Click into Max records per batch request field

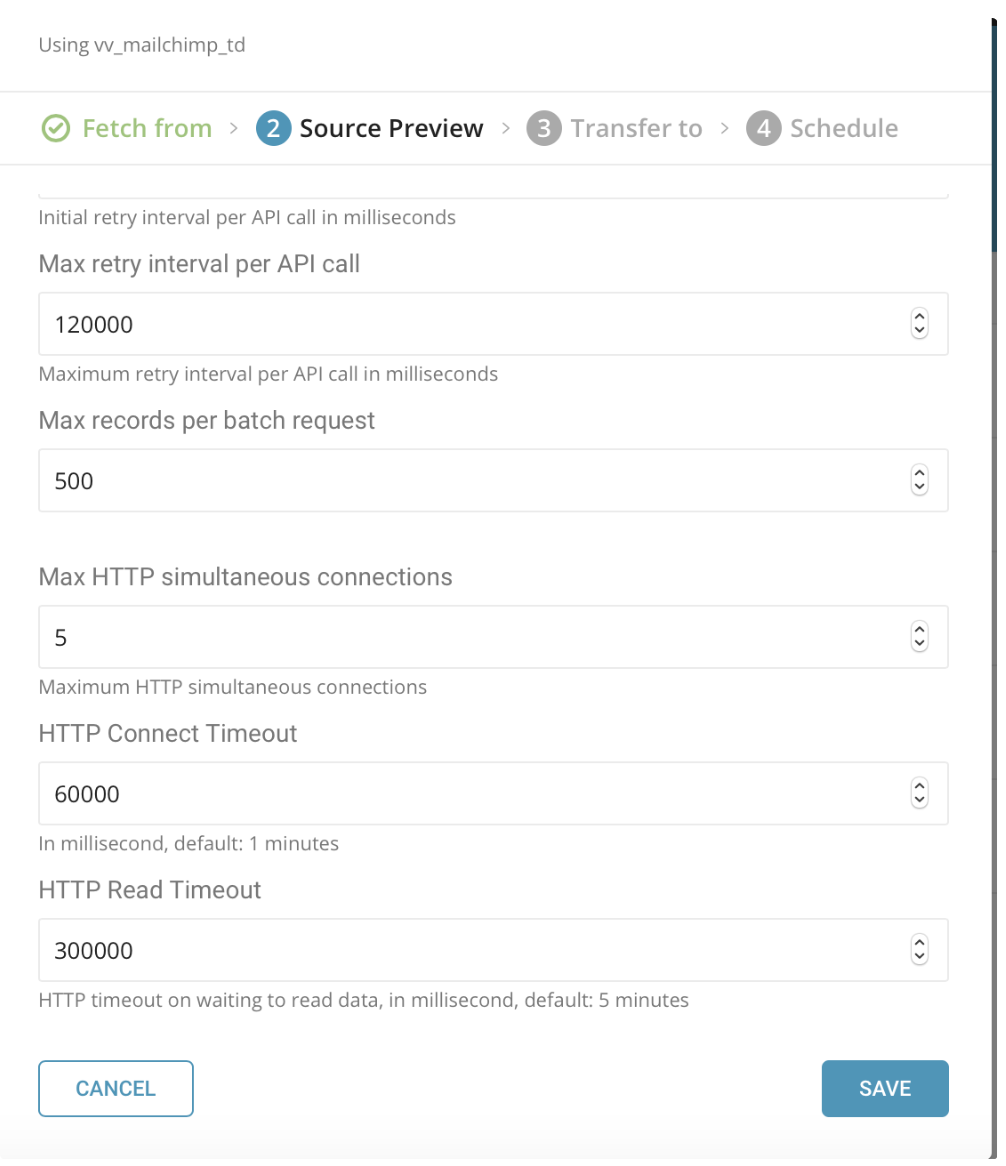click(470, 481)
